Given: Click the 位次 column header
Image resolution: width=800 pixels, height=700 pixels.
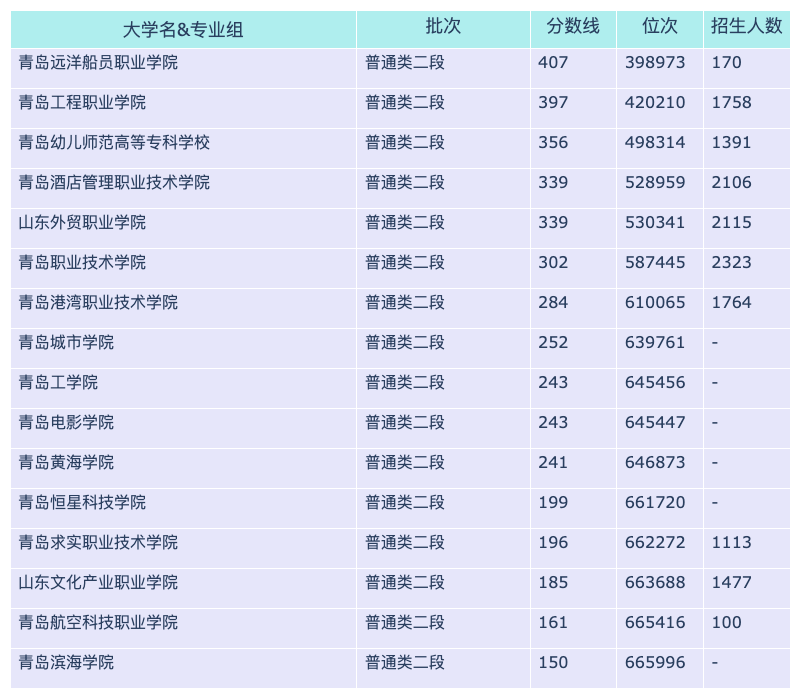Looking at the screenshot, I should tap(660, 30).
